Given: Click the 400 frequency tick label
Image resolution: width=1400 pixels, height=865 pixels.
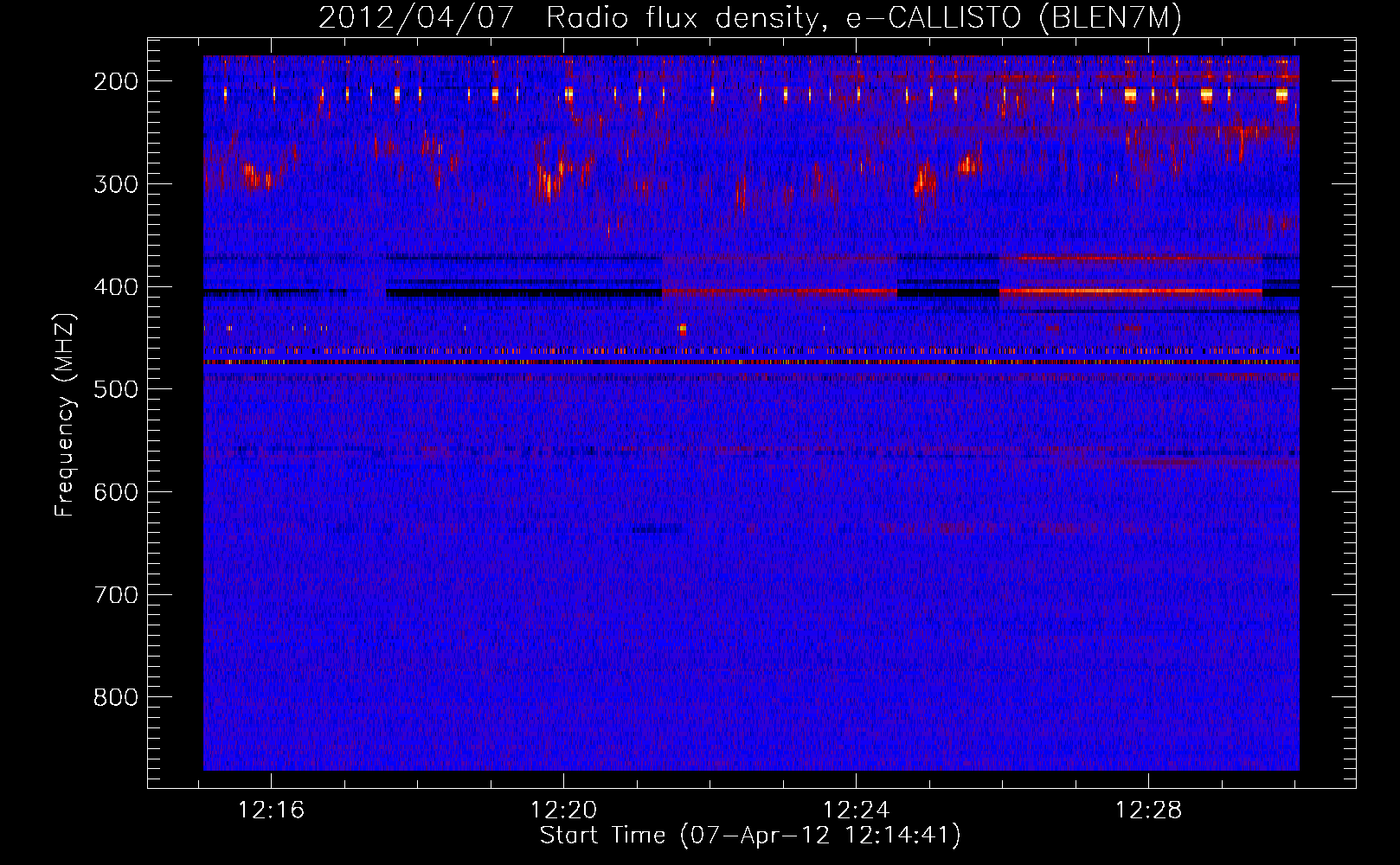Looking at the screenshot, I should tap(116, 287).
